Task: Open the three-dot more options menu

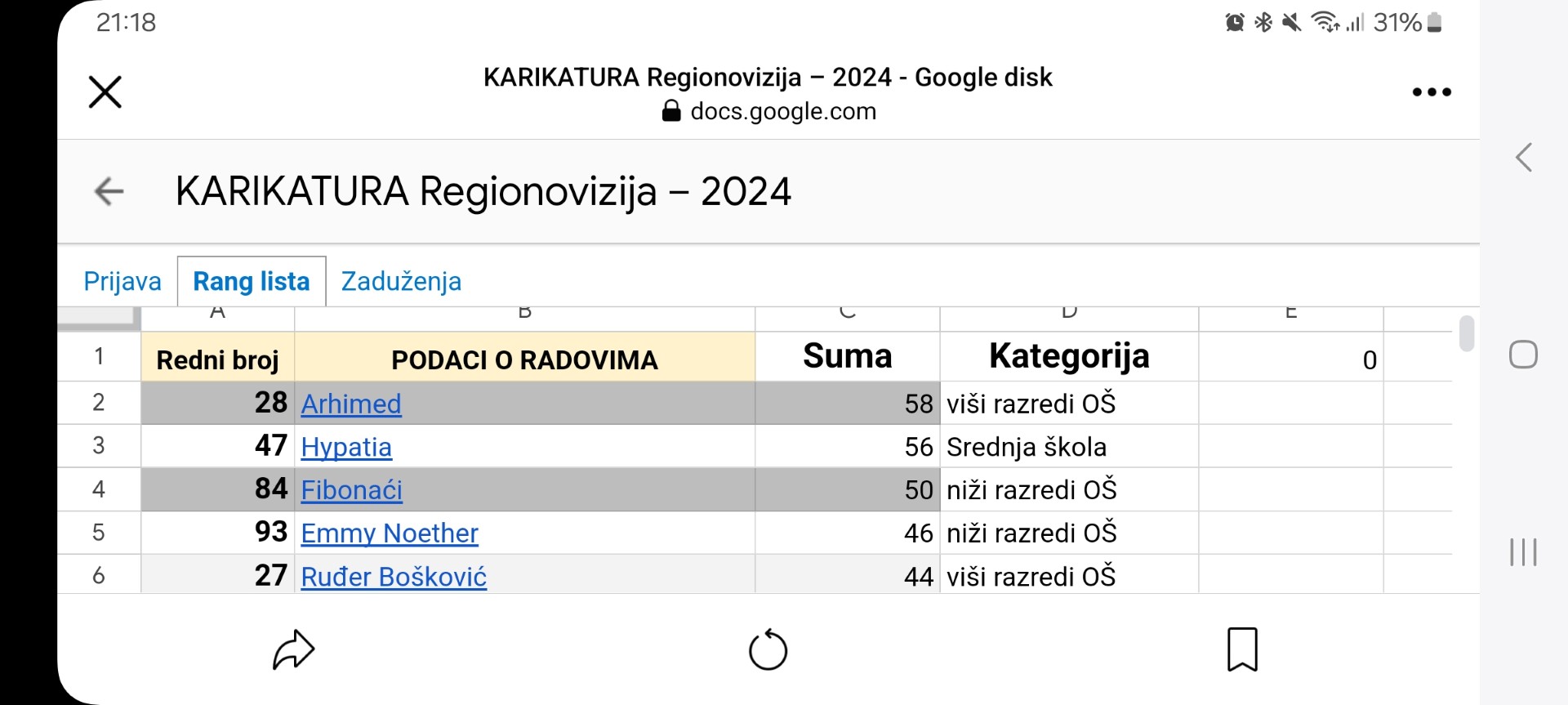Action: click(x=1432, y=92)
